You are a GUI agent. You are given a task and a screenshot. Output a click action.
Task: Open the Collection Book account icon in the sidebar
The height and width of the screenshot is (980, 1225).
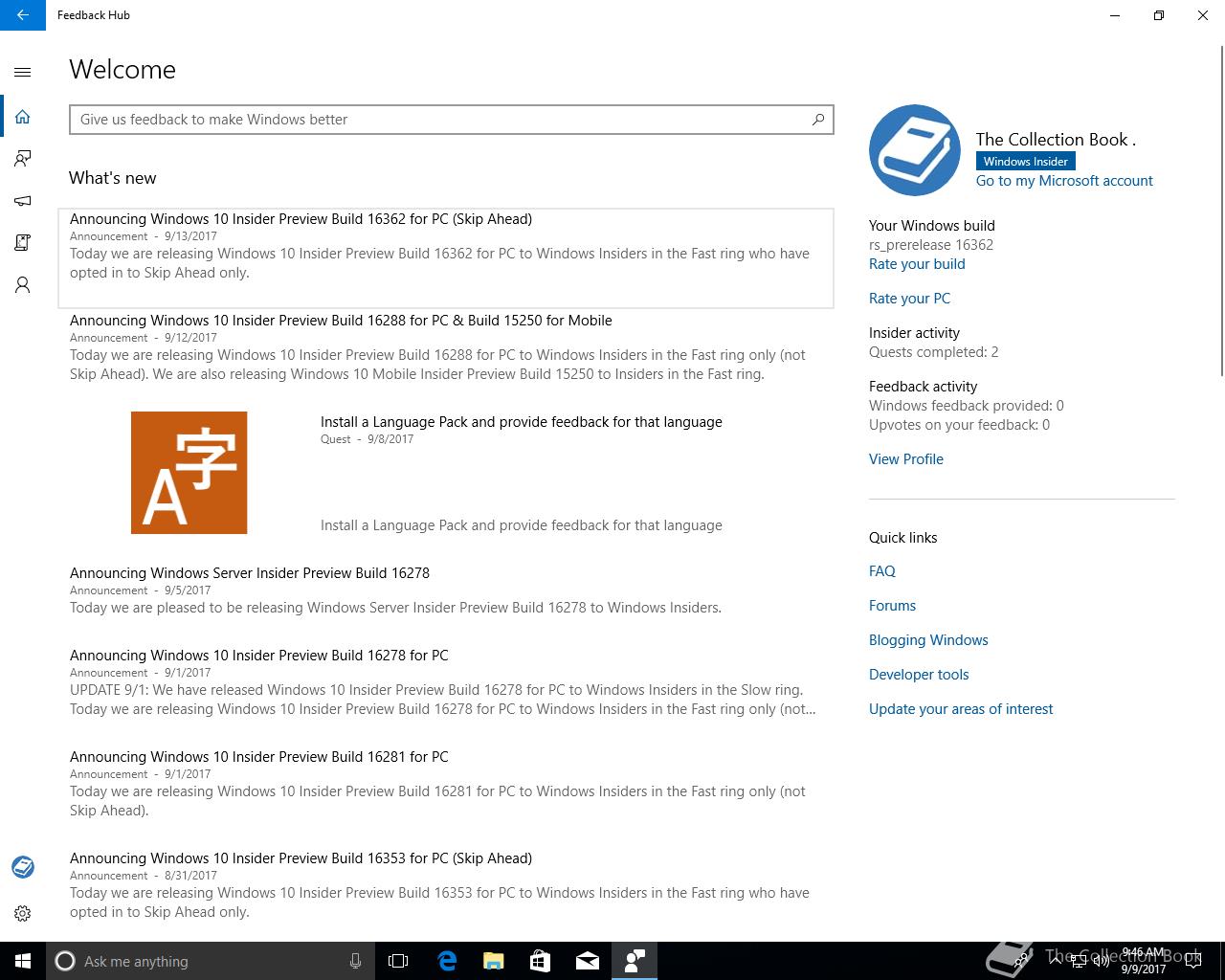23,867
